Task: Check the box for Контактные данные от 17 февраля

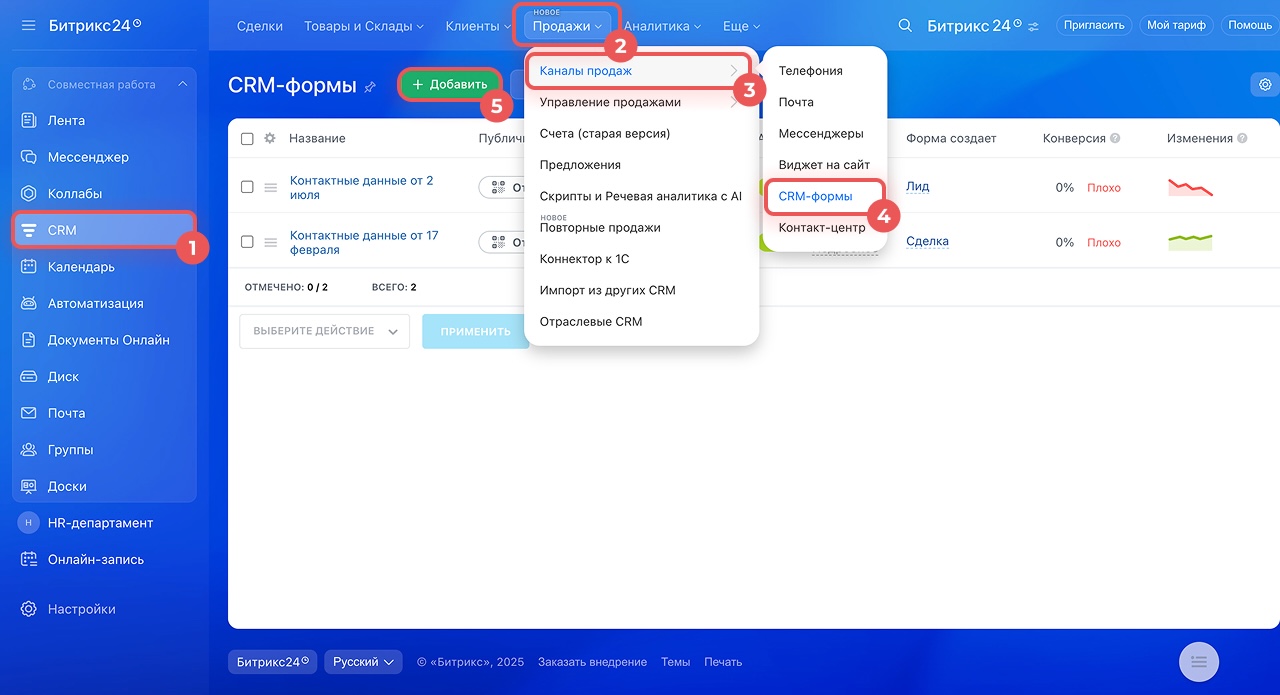Action: [247, 242]
